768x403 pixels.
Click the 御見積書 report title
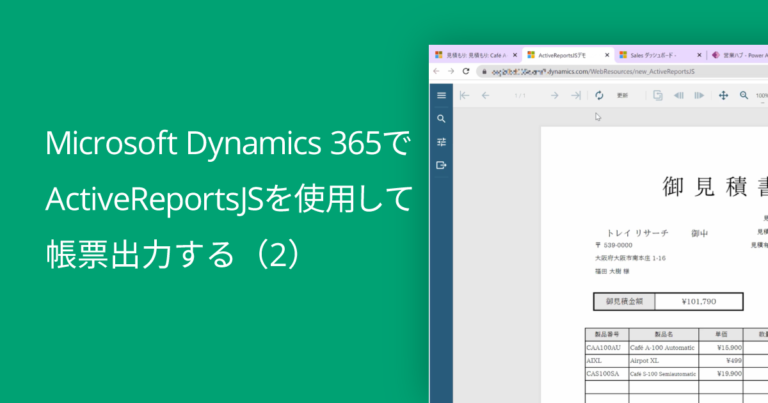coord(715,187)
